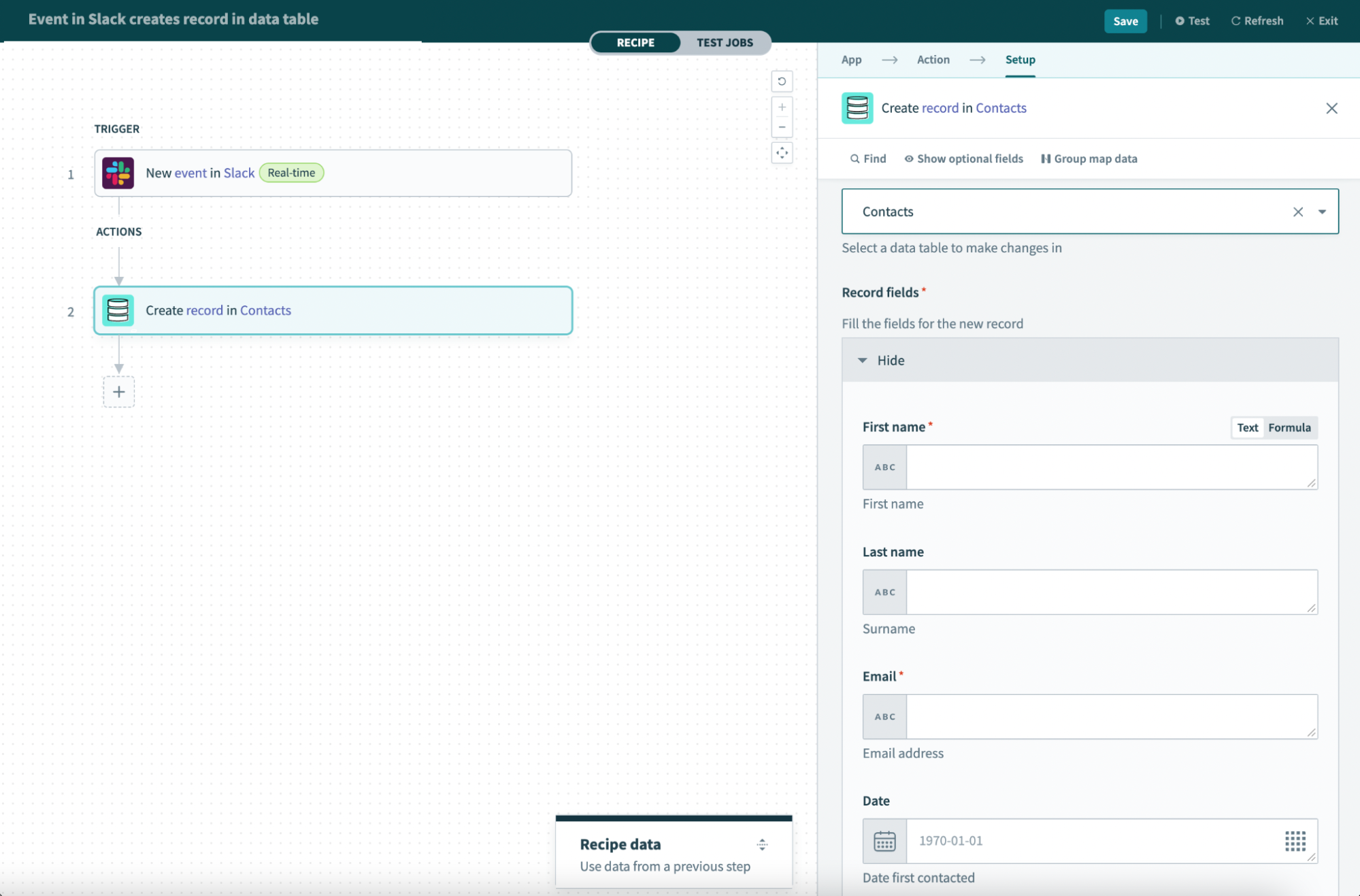The width and height of the screenshot is (1360, 896).
Task: Open the Contacts data table dropdown arrow
Action: coord(1321,212)
